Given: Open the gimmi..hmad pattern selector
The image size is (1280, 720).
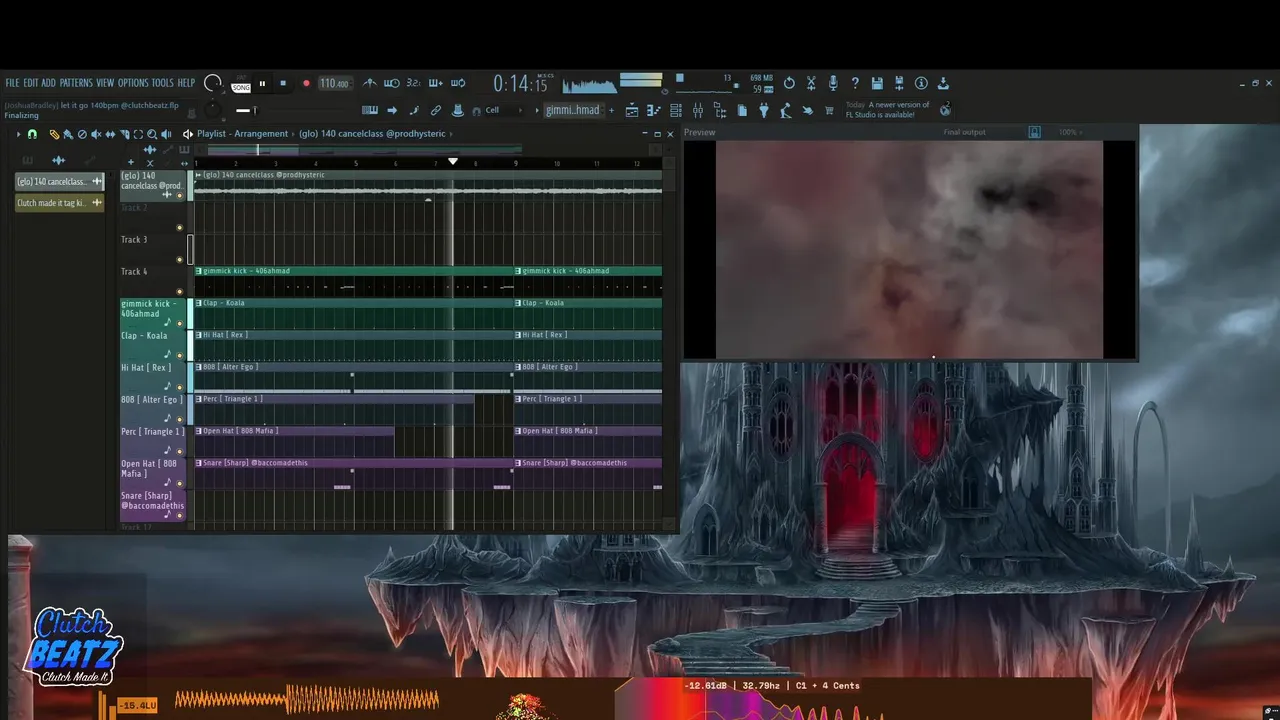Looking at the screenshot, I should [x=574, y=110].
